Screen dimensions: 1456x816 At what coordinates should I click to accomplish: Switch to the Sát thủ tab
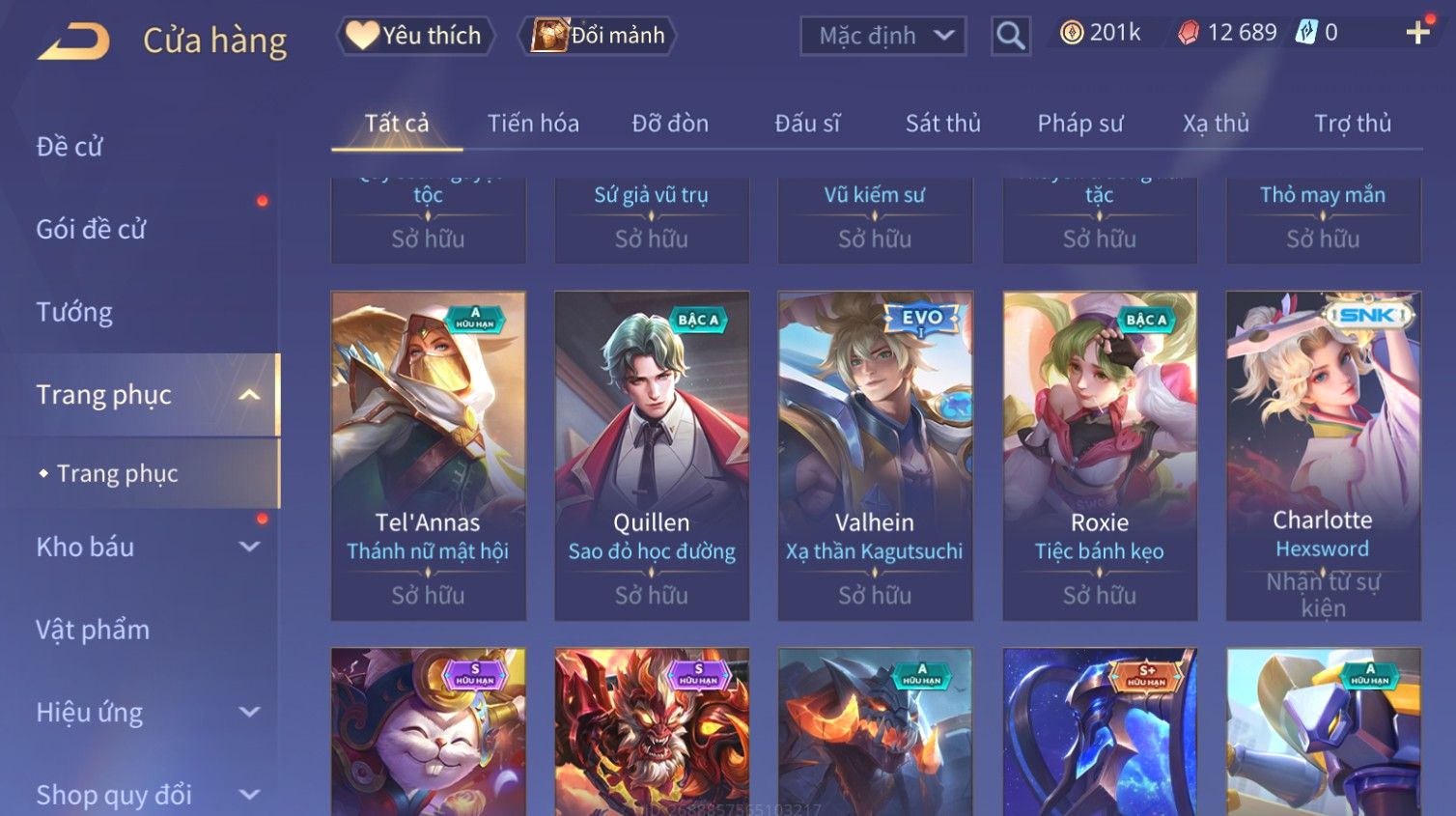pos(942,124)
